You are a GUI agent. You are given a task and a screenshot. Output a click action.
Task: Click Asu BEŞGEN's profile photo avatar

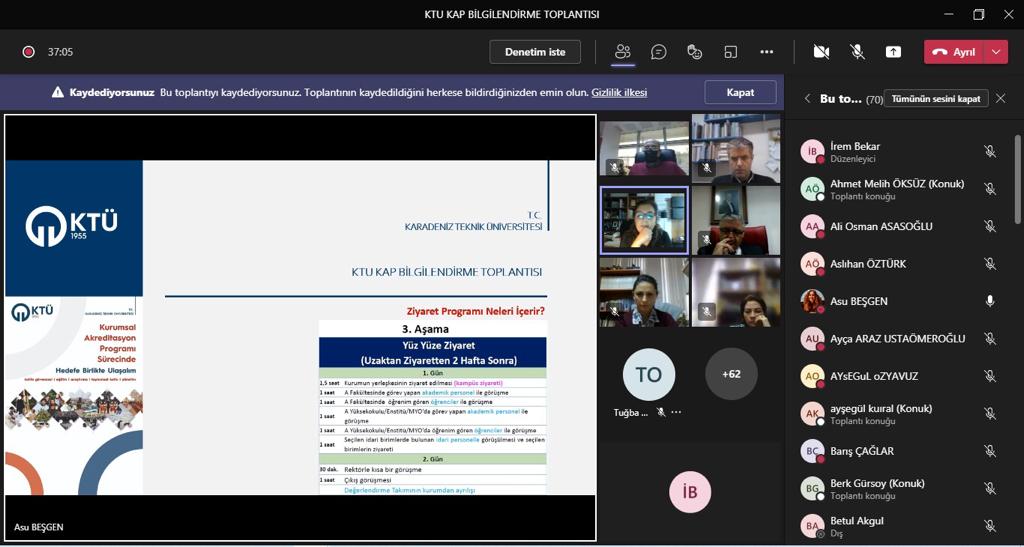click(812, 301)
